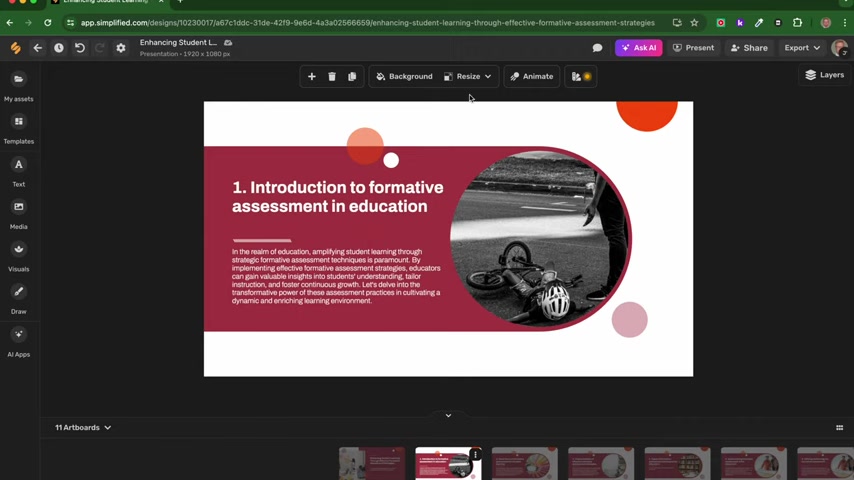Delete artboard using trash icon
The height and width of the screenshot is (480, 854).
tap(332, 76)
